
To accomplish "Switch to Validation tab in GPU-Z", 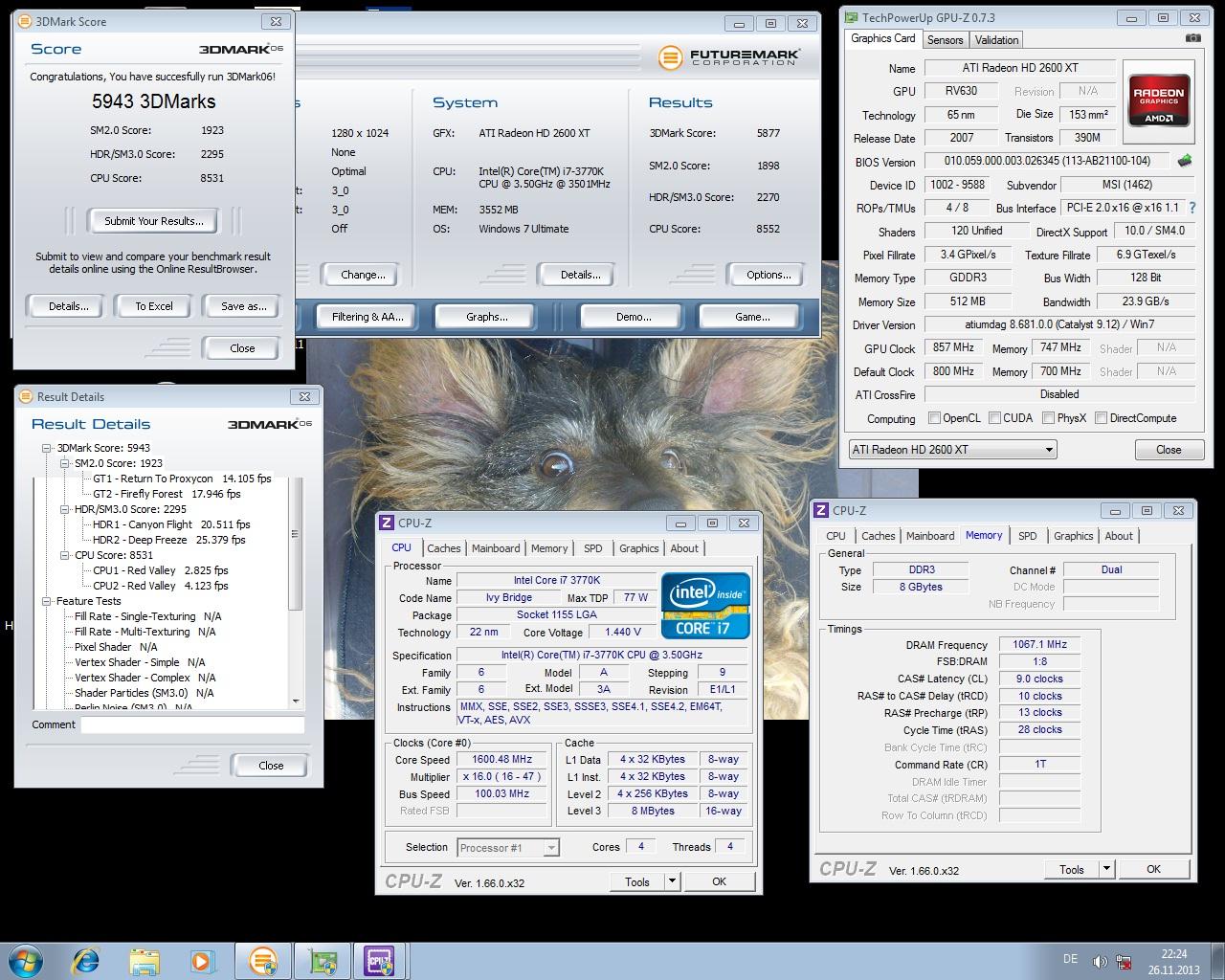I will 996,40.
